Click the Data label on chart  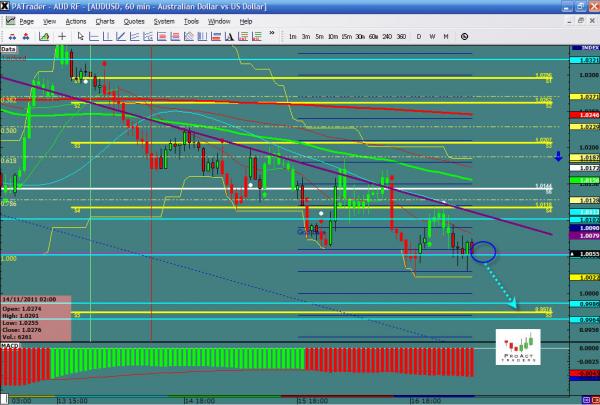coord(8,47)
